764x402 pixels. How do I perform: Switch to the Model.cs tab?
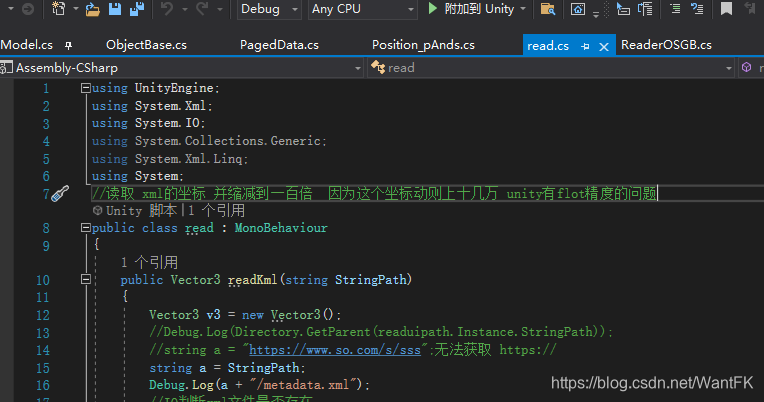(27, 45)
